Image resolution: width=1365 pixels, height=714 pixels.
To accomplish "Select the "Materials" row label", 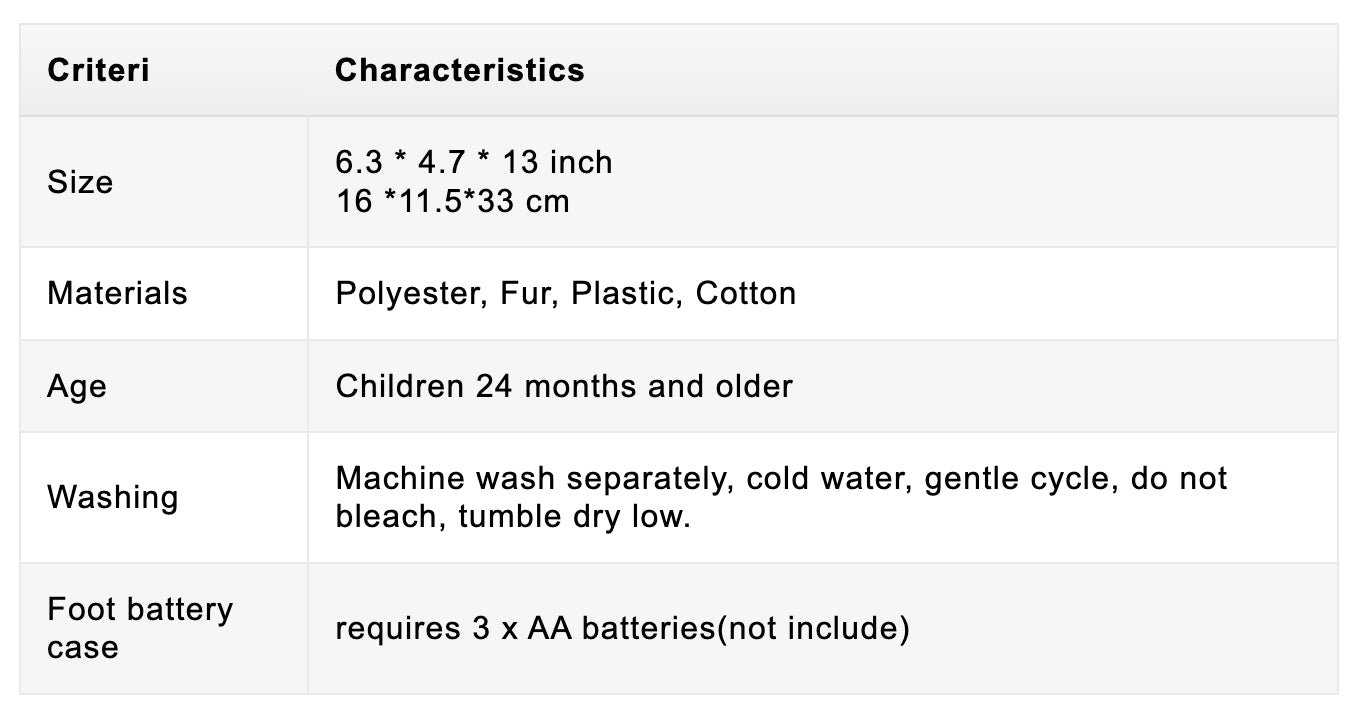I will 117,293.
